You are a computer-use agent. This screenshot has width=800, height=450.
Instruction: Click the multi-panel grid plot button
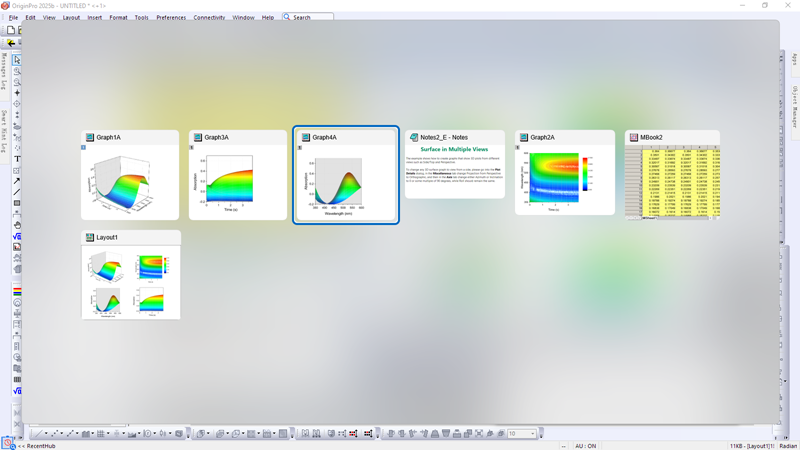point(101,434)
